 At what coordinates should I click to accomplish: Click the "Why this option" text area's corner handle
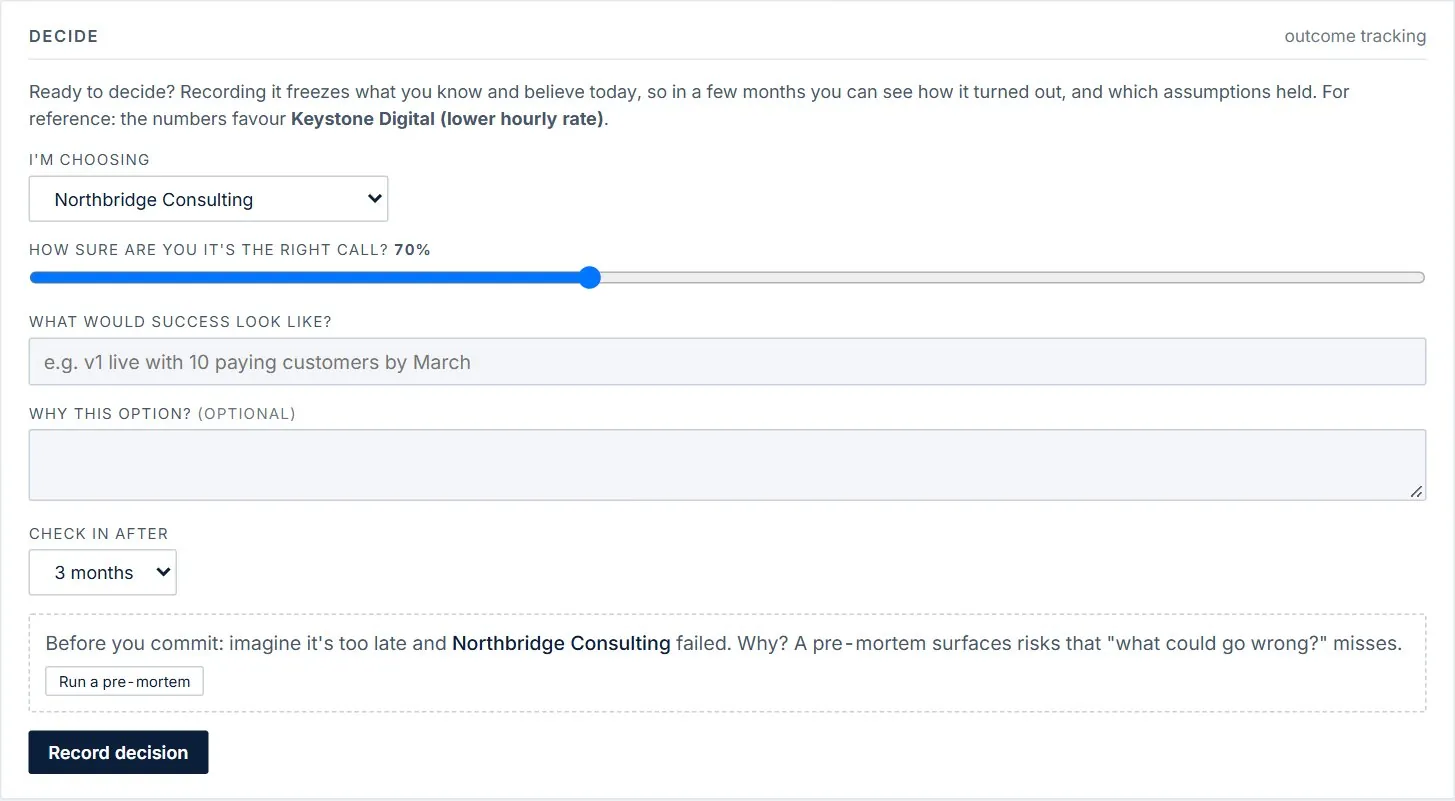click(1416, 491)
